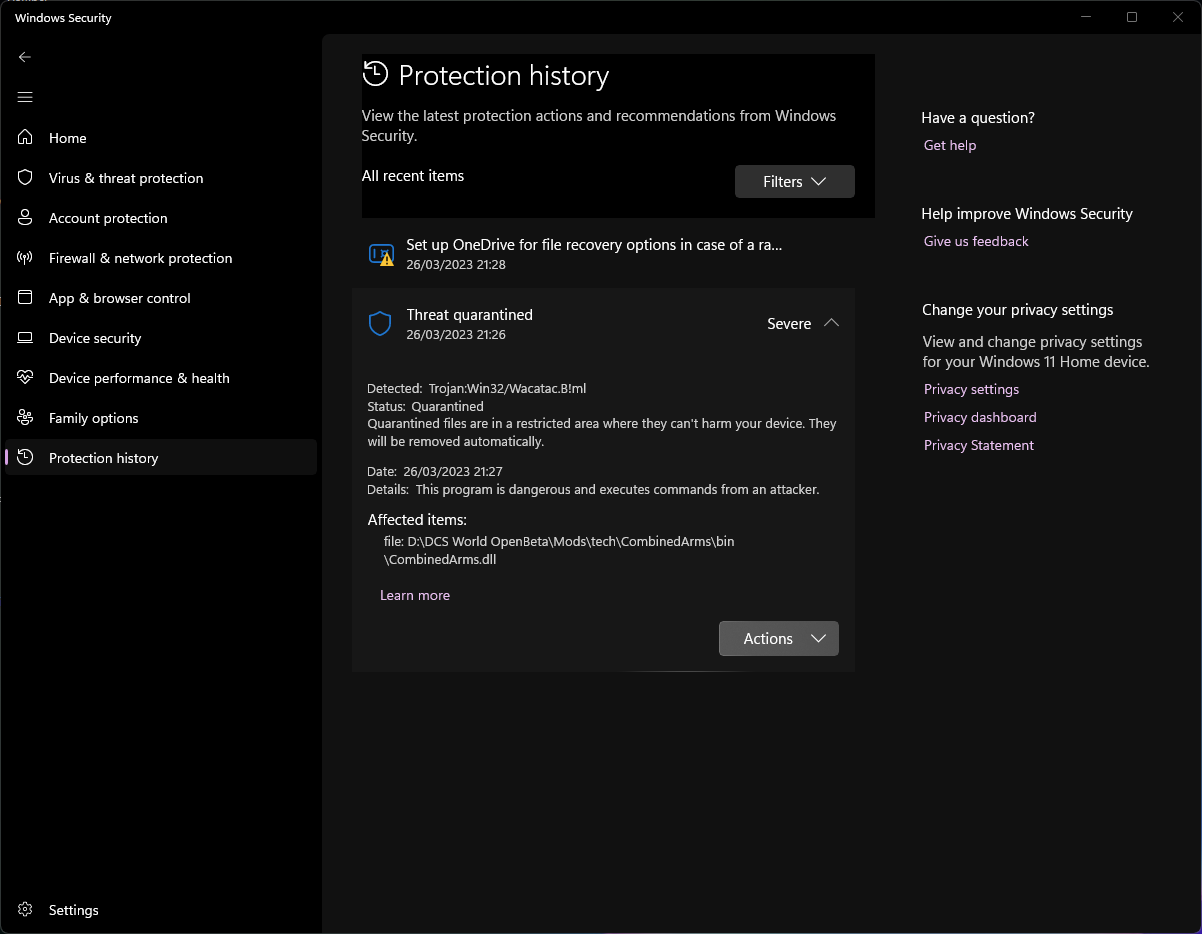
Task: Click the Settings gear icon
Action: (26, 910)
